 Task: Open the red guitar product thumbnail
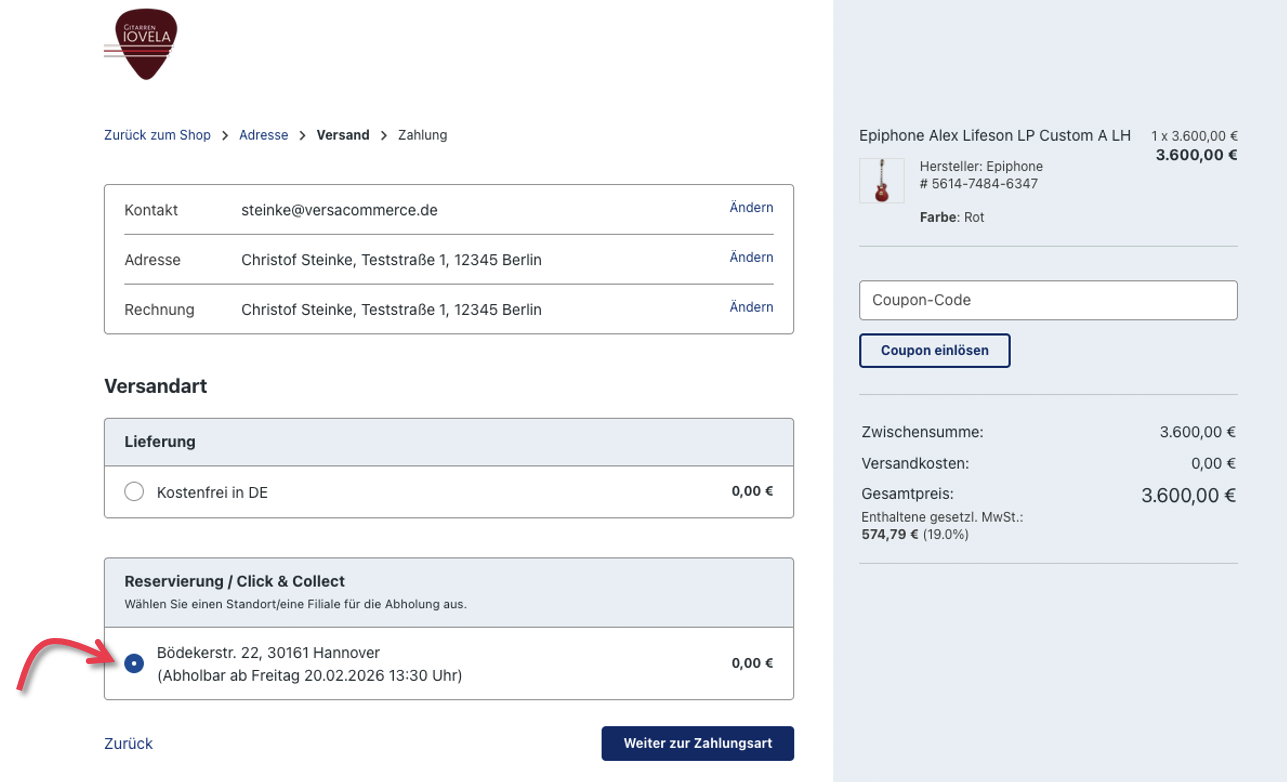click(881, 181)
